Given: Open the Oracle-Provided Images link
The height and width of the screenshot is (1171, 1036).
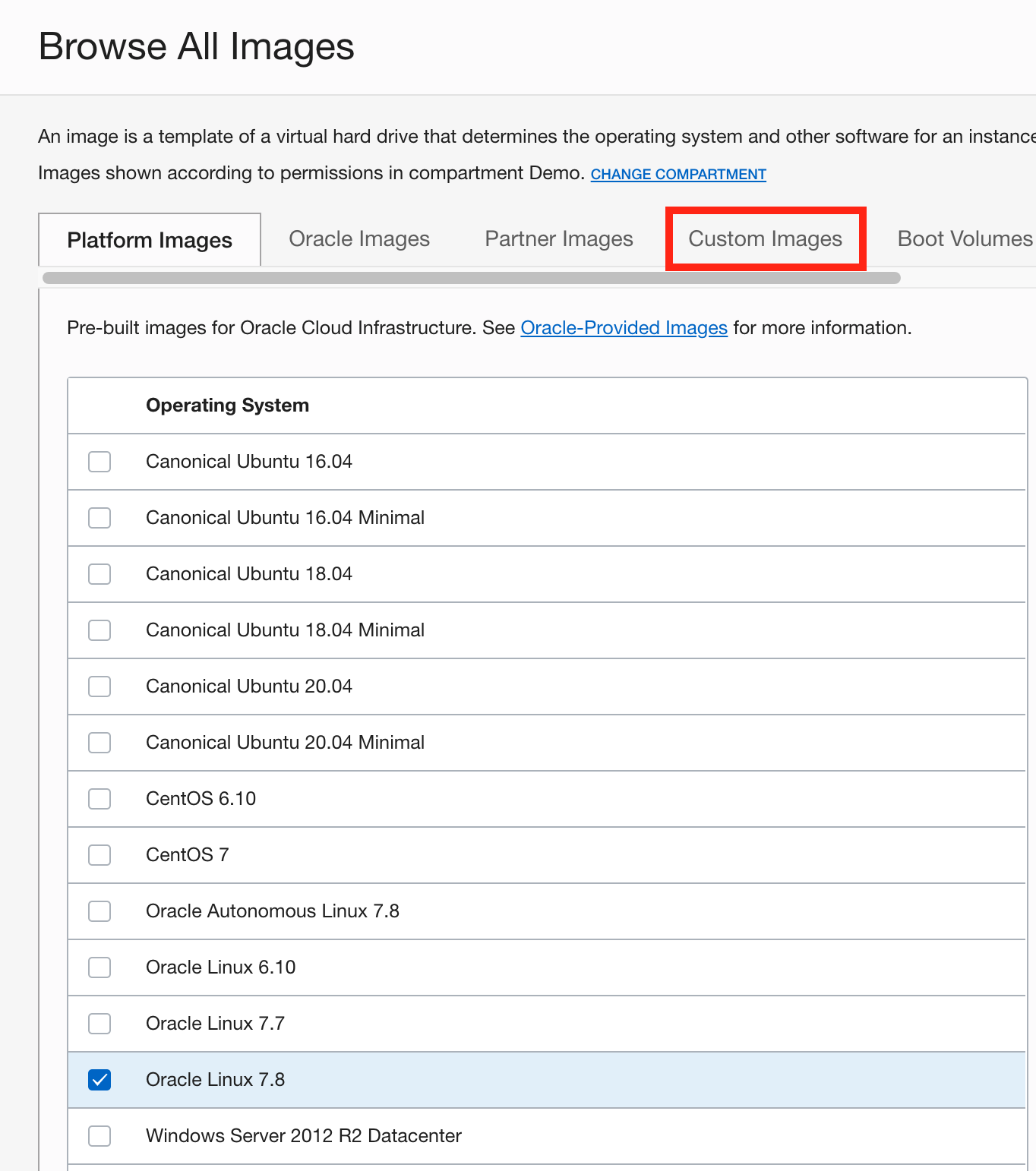Looking at the screenshot, I should 624,328.
